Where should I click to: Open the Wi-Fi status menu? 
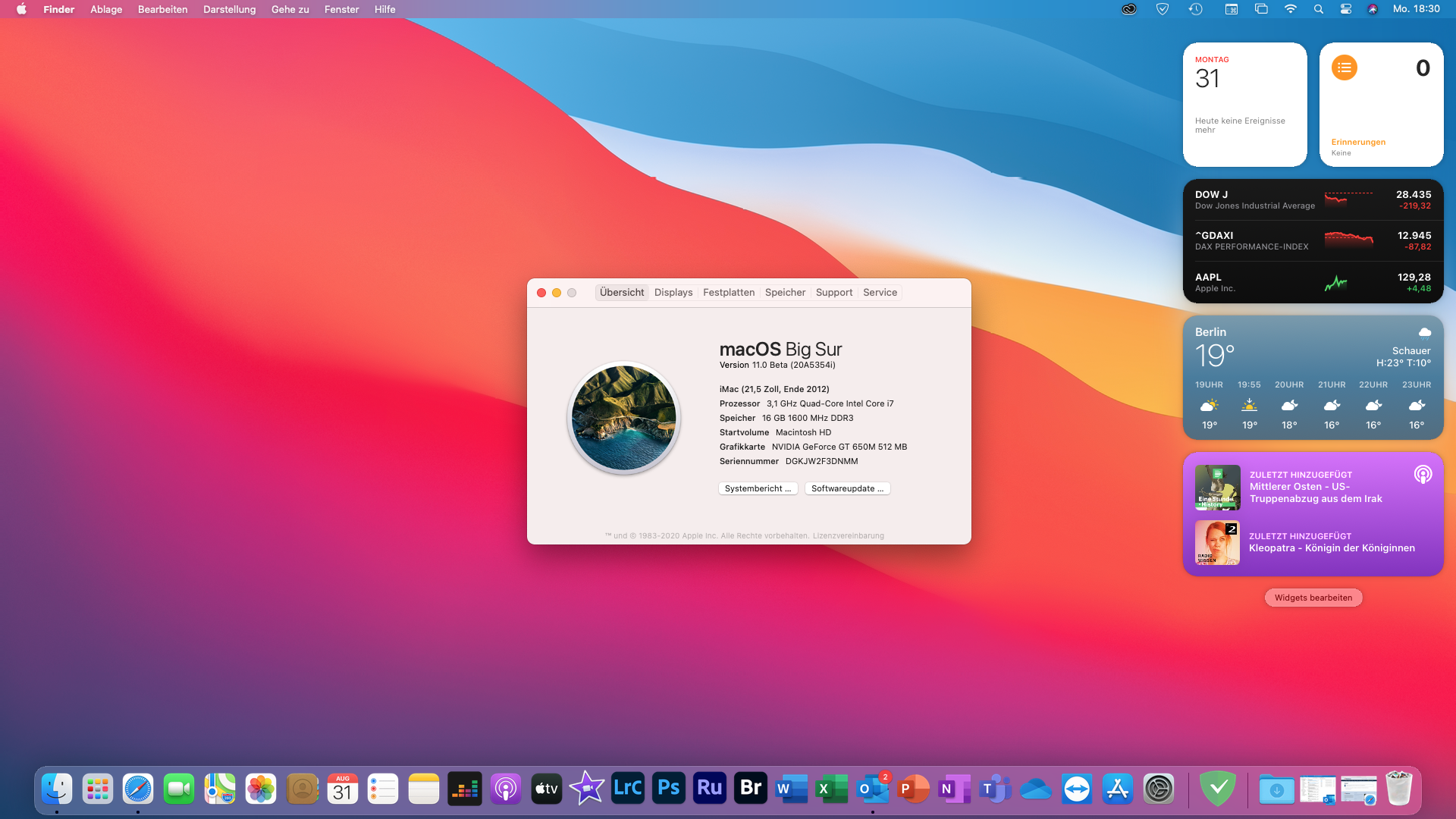tap(1290, 9)
